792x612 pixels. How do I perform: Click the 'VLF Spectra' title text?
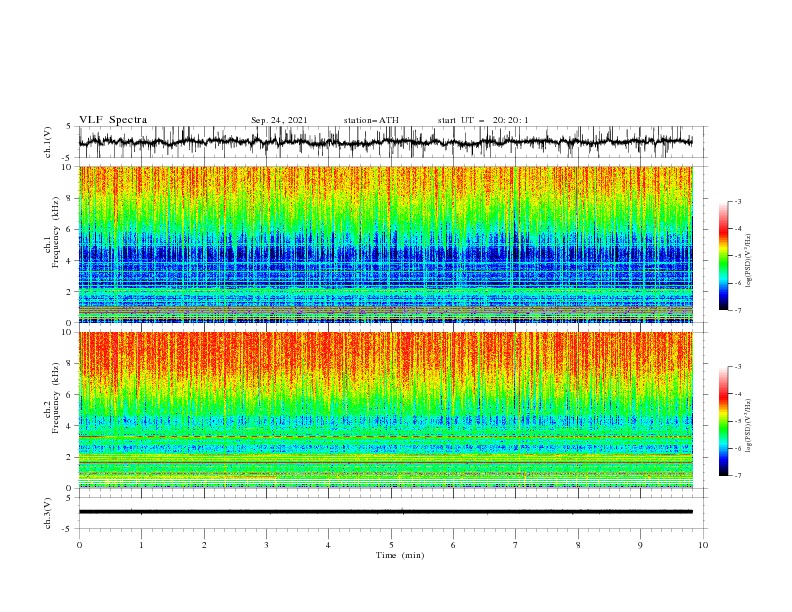(x=113, y=120)
